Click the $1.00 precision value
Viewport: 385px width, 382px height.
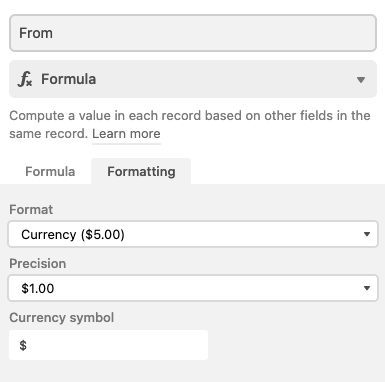(x=38, y=288)
